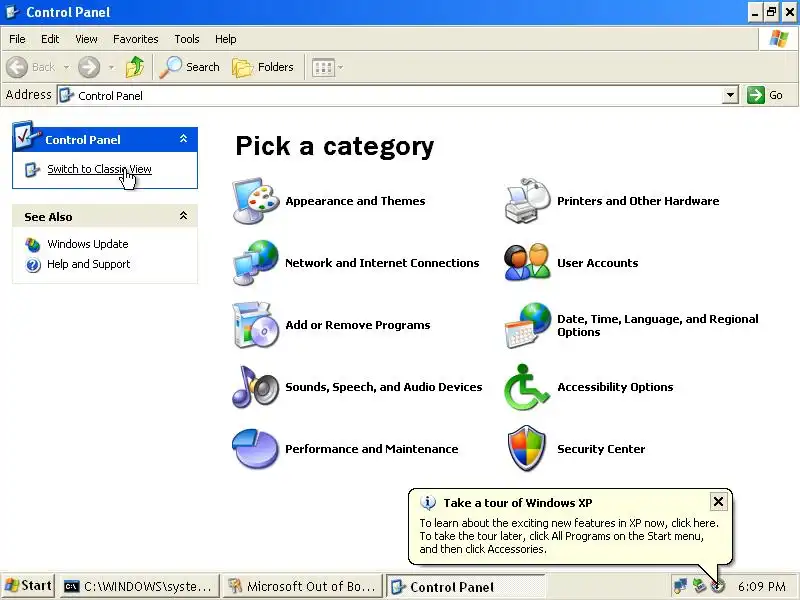Collapse the See Also section
The height and width of the screenshot is (600, 800).
[x=183, y=216]
